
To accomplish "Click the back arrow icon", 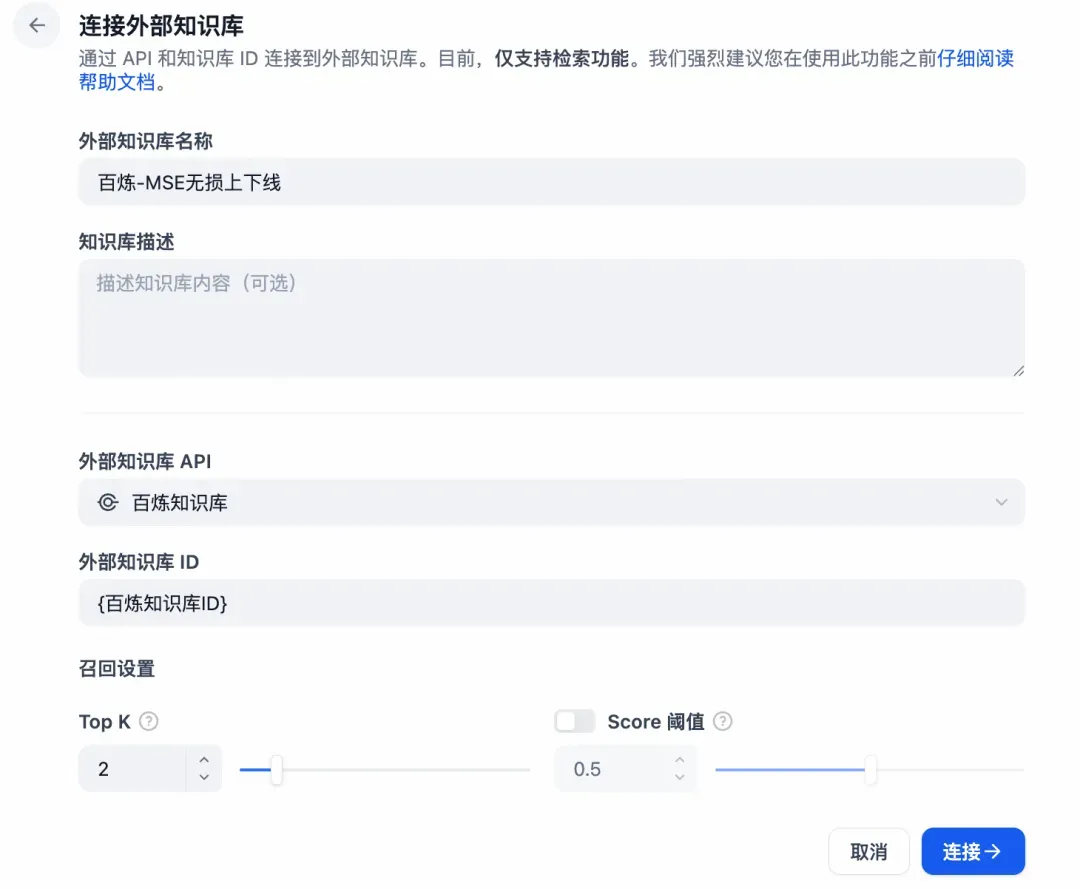I will [x=37, y=25].
